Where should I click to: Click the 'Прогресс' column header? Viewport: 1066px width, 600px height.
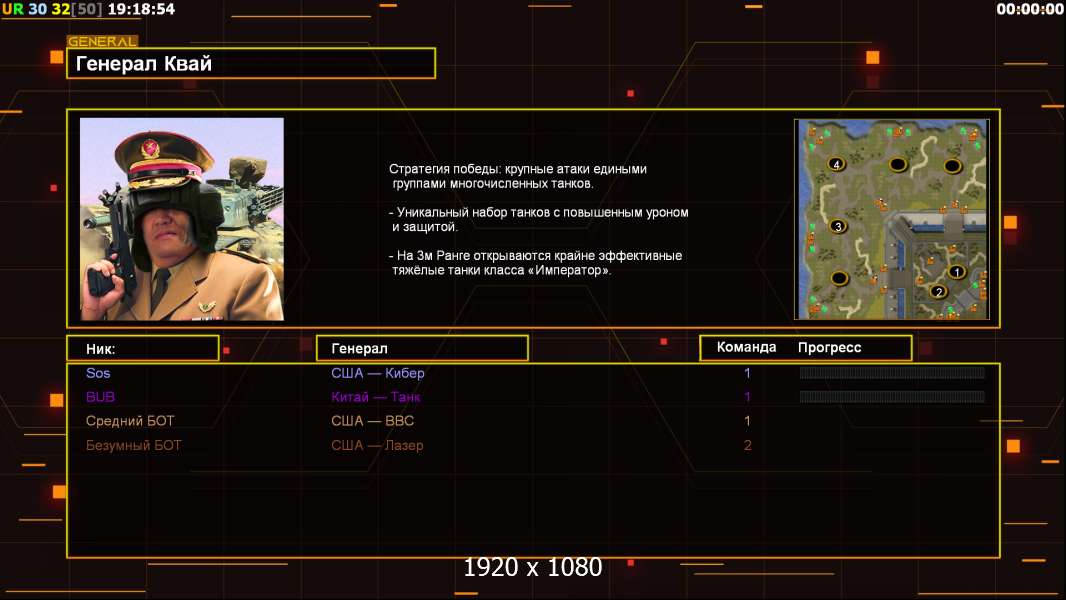click(x=829, y=347)
